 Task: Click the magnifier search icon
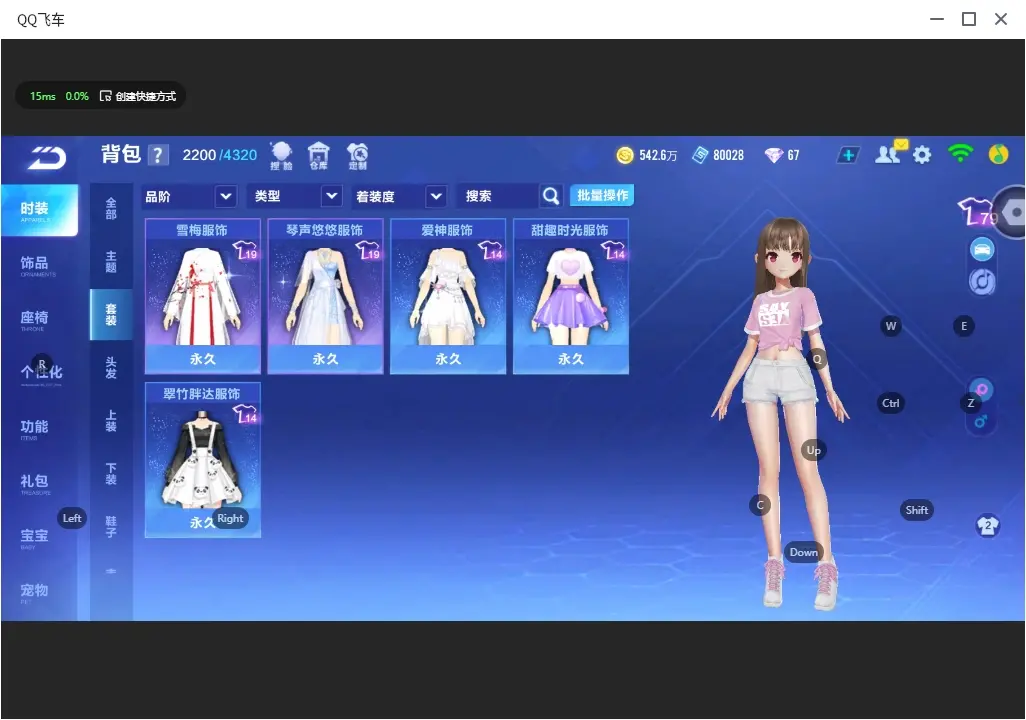(x=551, y=196)
